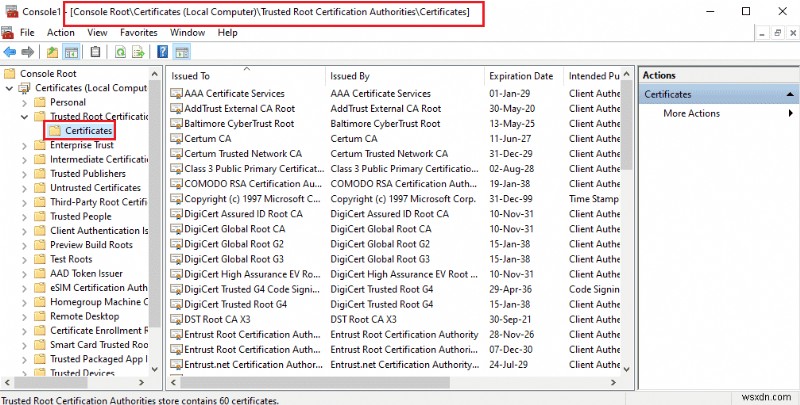Open Help via the blue question-mark icon
Viewport: 800px width, 405px height.
[162, 52]
